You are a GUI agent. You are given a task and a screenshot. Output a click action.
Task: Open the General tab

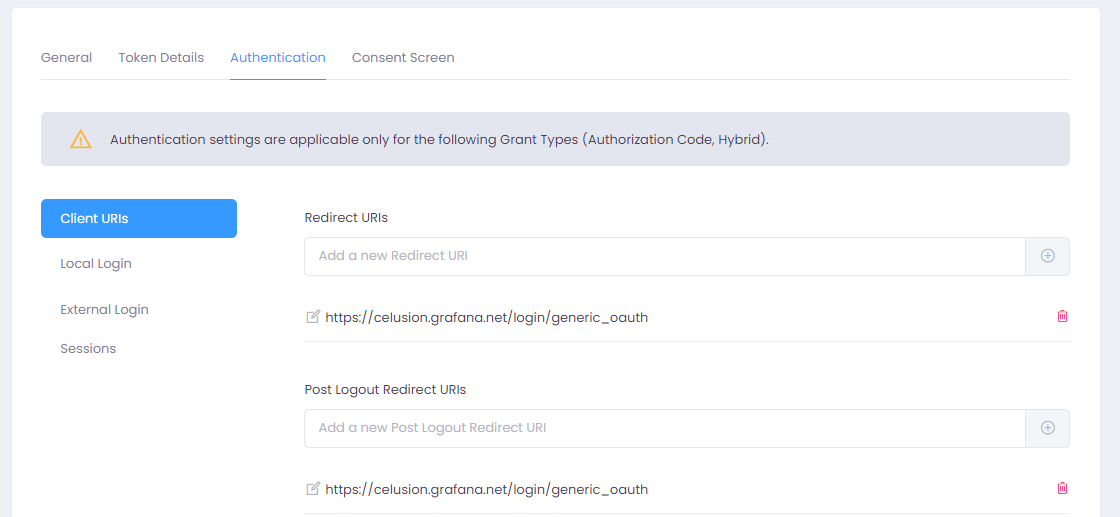point(66,57)
